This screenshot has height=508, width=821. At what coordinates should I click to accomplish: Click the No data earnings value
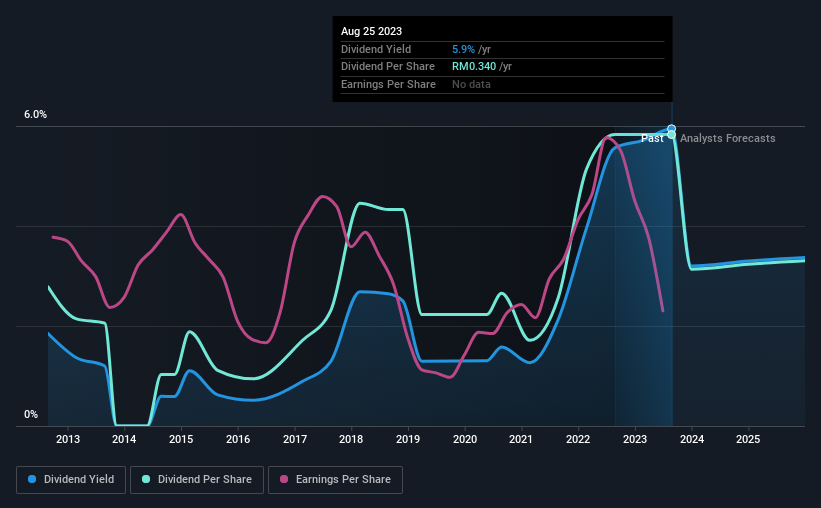[471, 84]
